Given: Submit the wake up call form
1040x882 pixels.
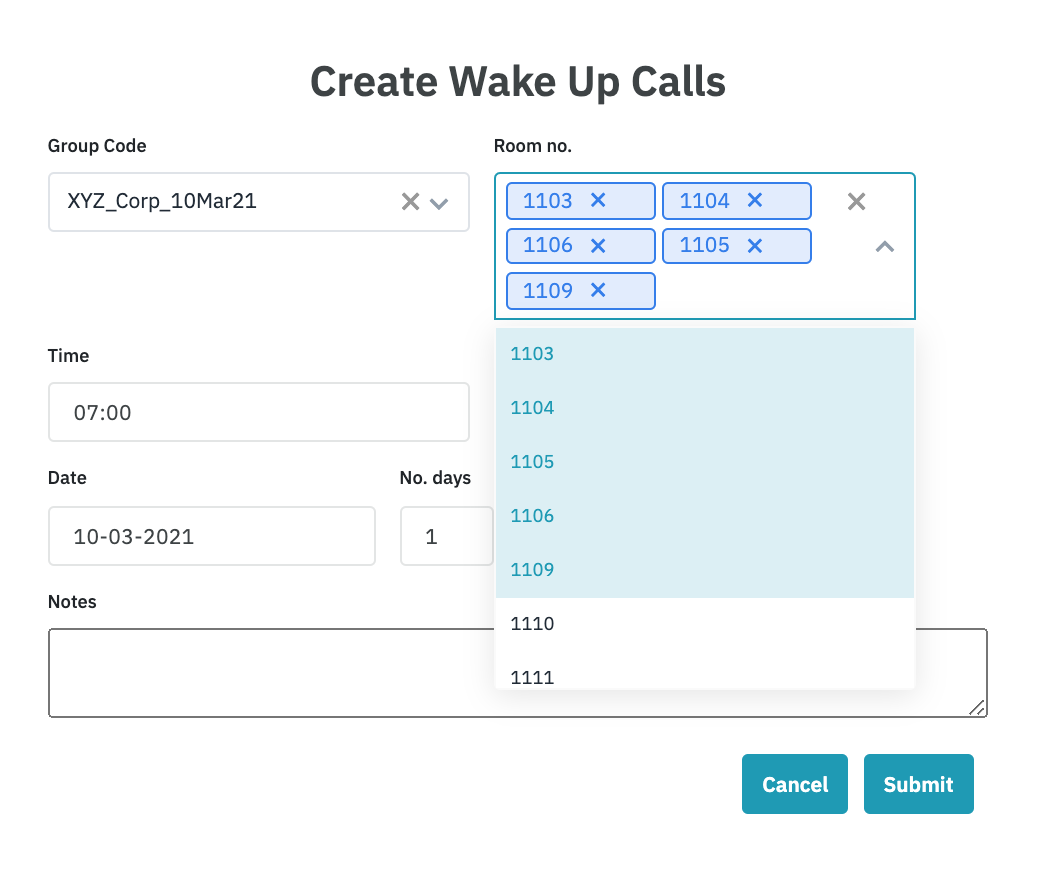Looking at the screenshot, I should 918,784.
